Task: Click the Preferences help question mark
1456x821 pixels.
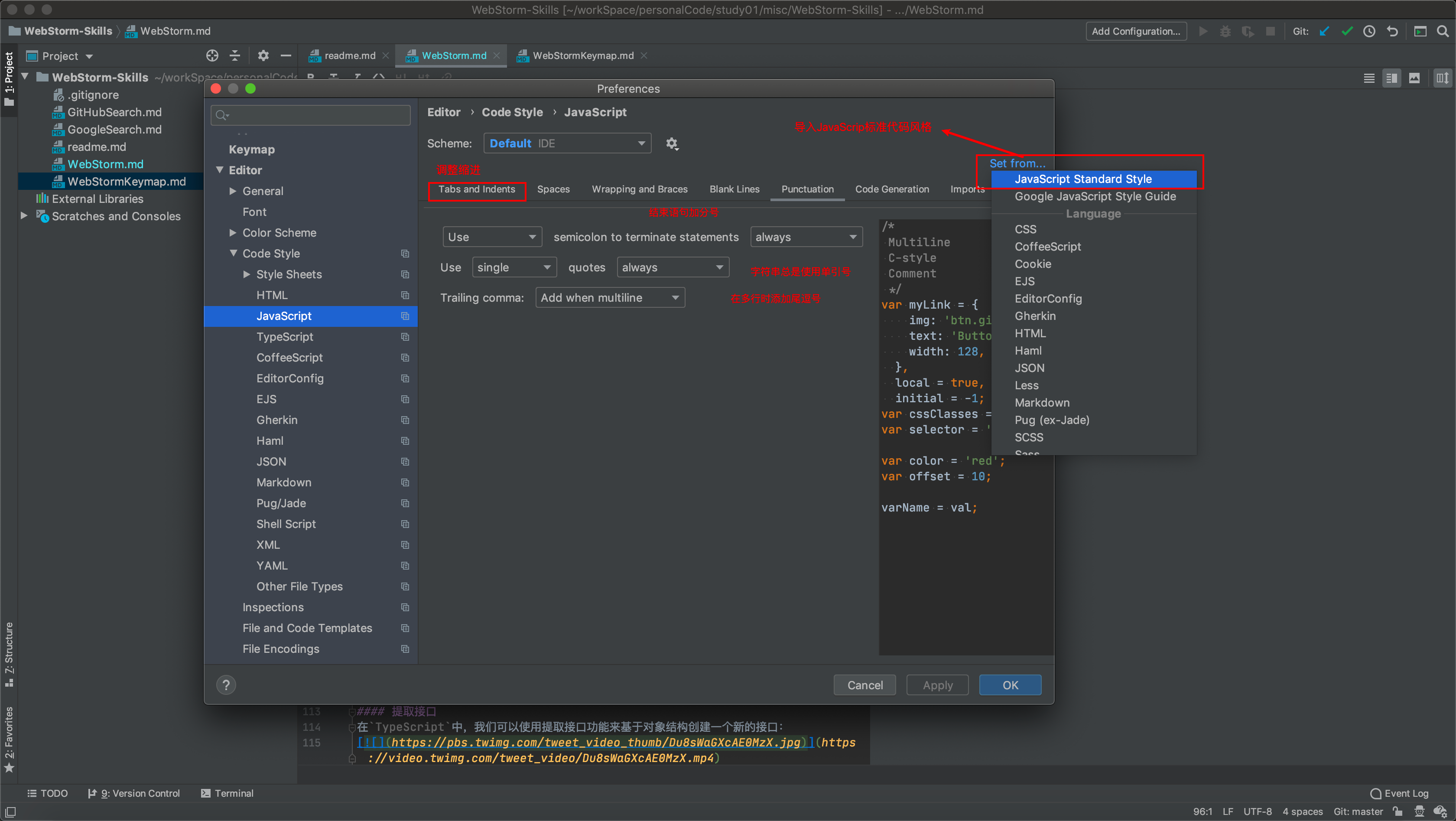Action: (226, 685)
